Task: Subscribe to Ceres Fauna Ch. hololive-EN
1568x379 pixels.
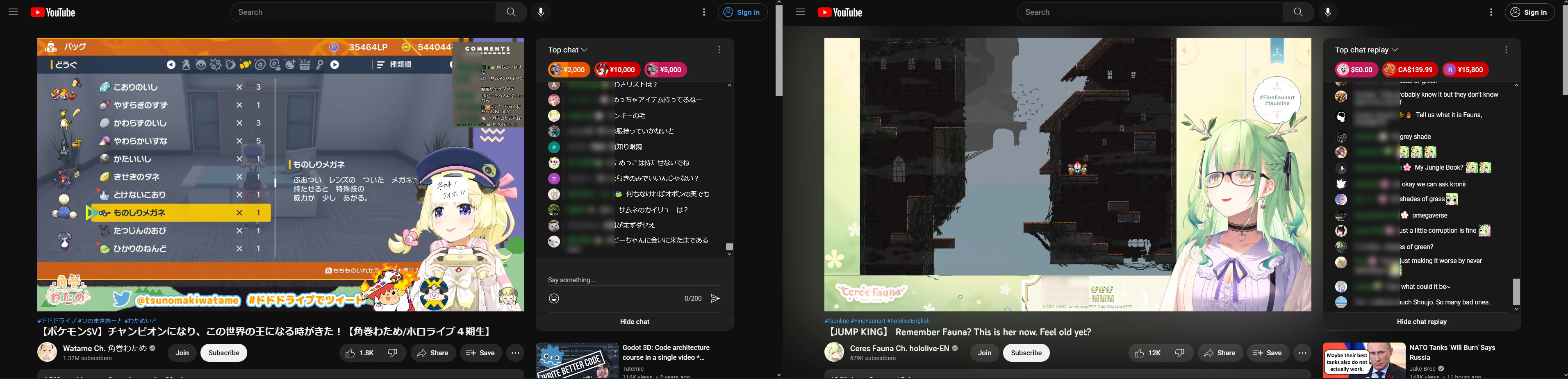Action: (x=1026, y=353)
